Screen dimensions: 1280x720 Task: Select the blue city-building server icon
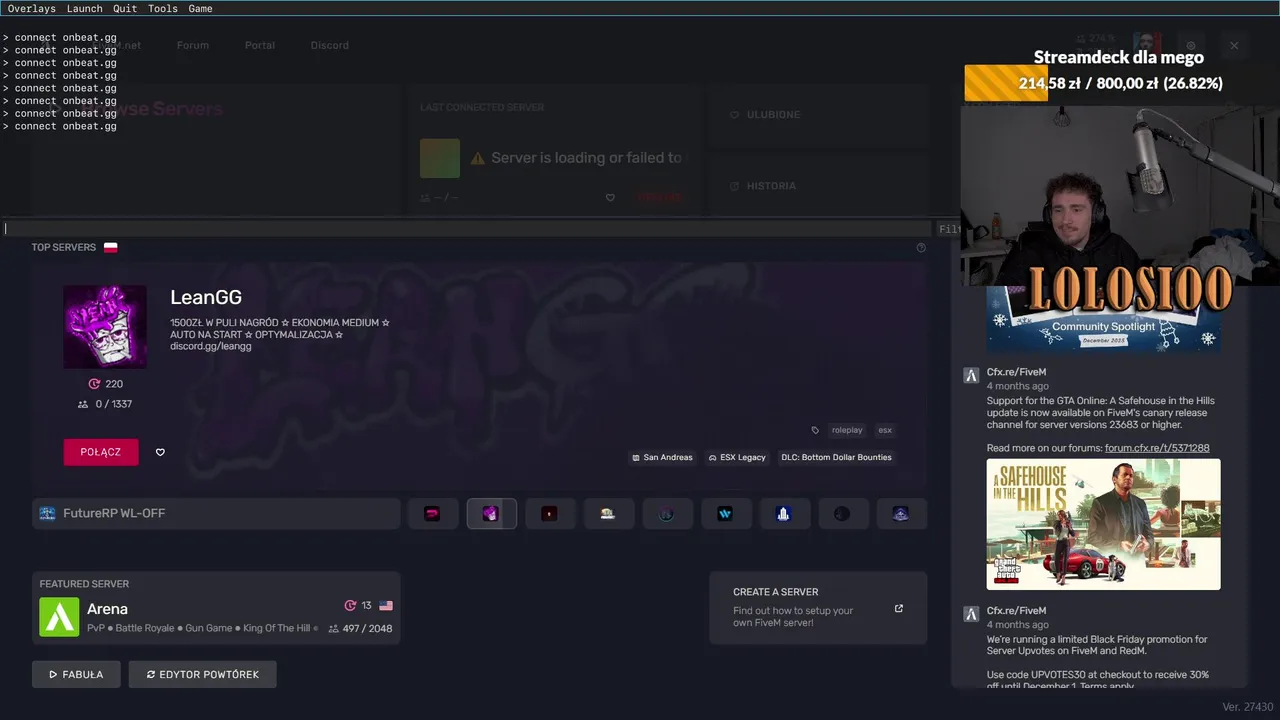tap(784, 513)
